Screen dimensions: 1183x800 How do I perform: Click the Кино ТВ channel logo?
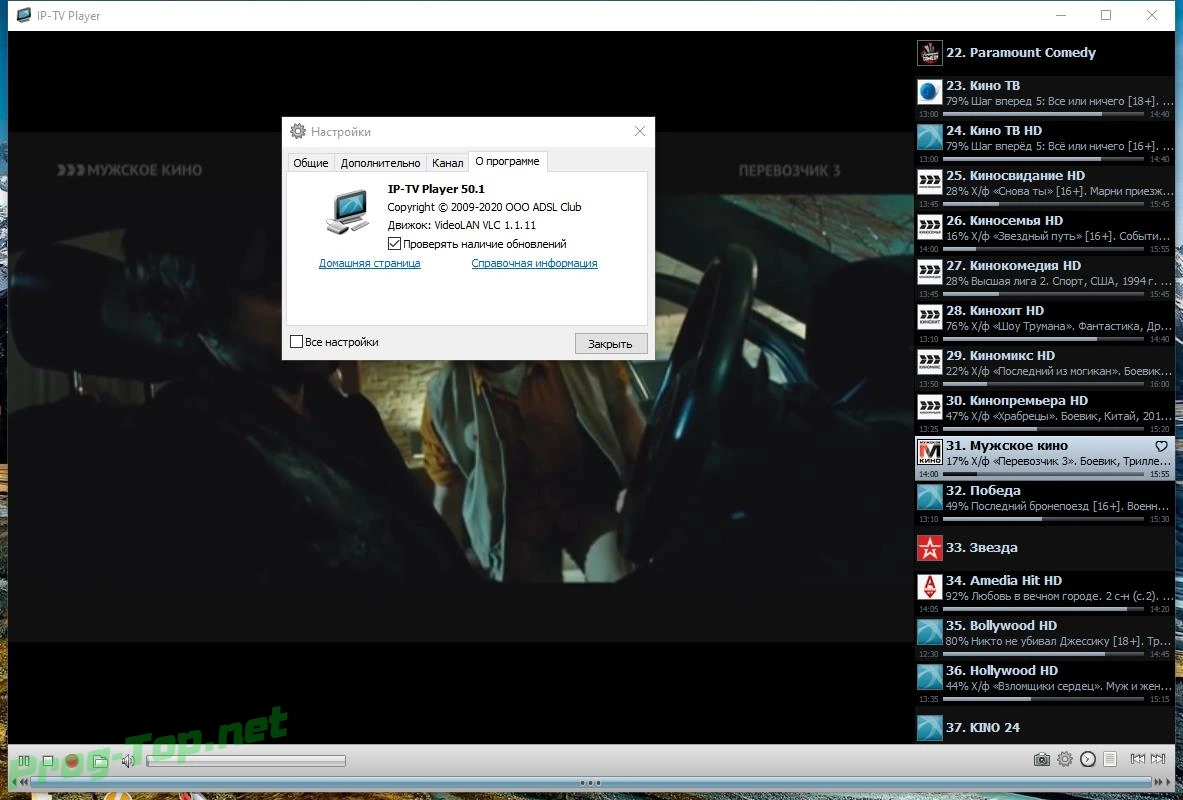coord(930,92)
